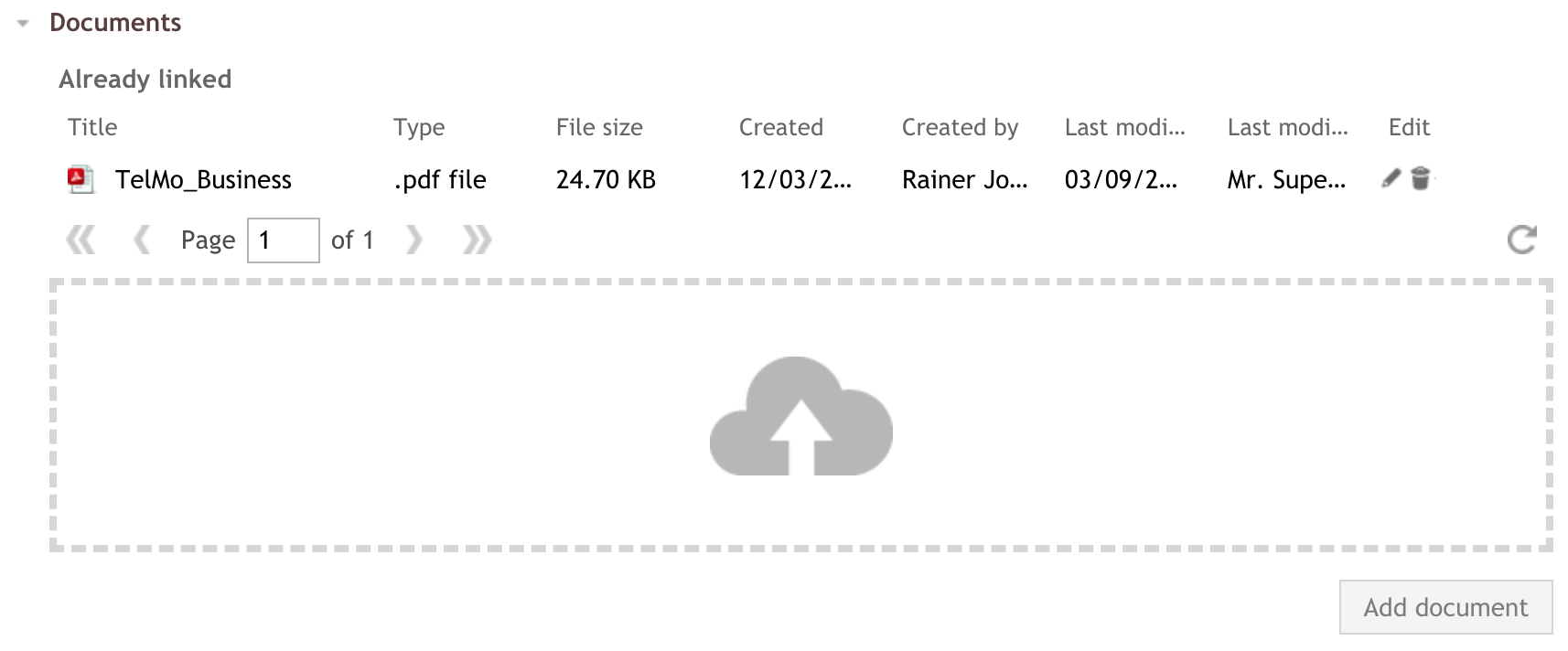Click the pencil edit icon for TelMo_Business

1391,178
